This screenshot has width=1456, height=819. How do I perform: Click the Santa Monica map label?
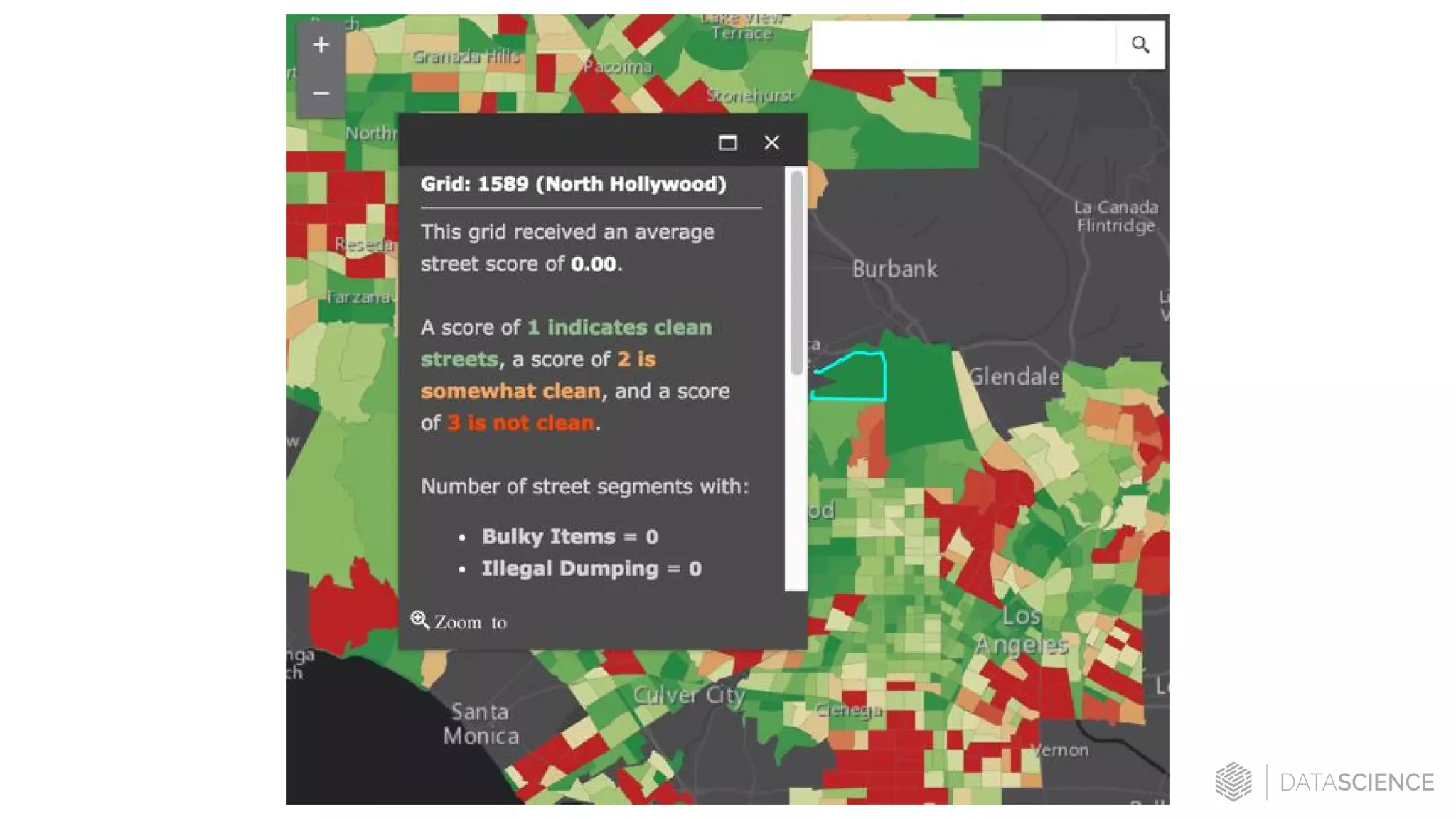tap(481, 724)
